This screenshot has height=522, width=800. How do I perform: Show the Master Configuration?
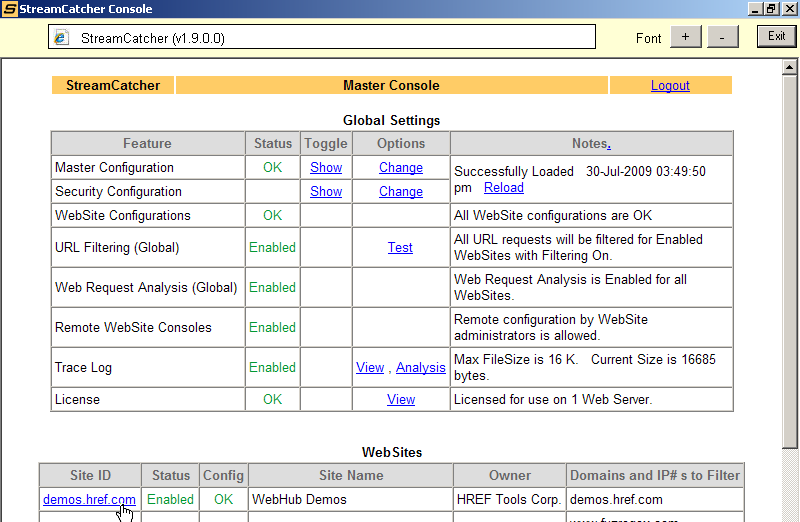point(326,167)
